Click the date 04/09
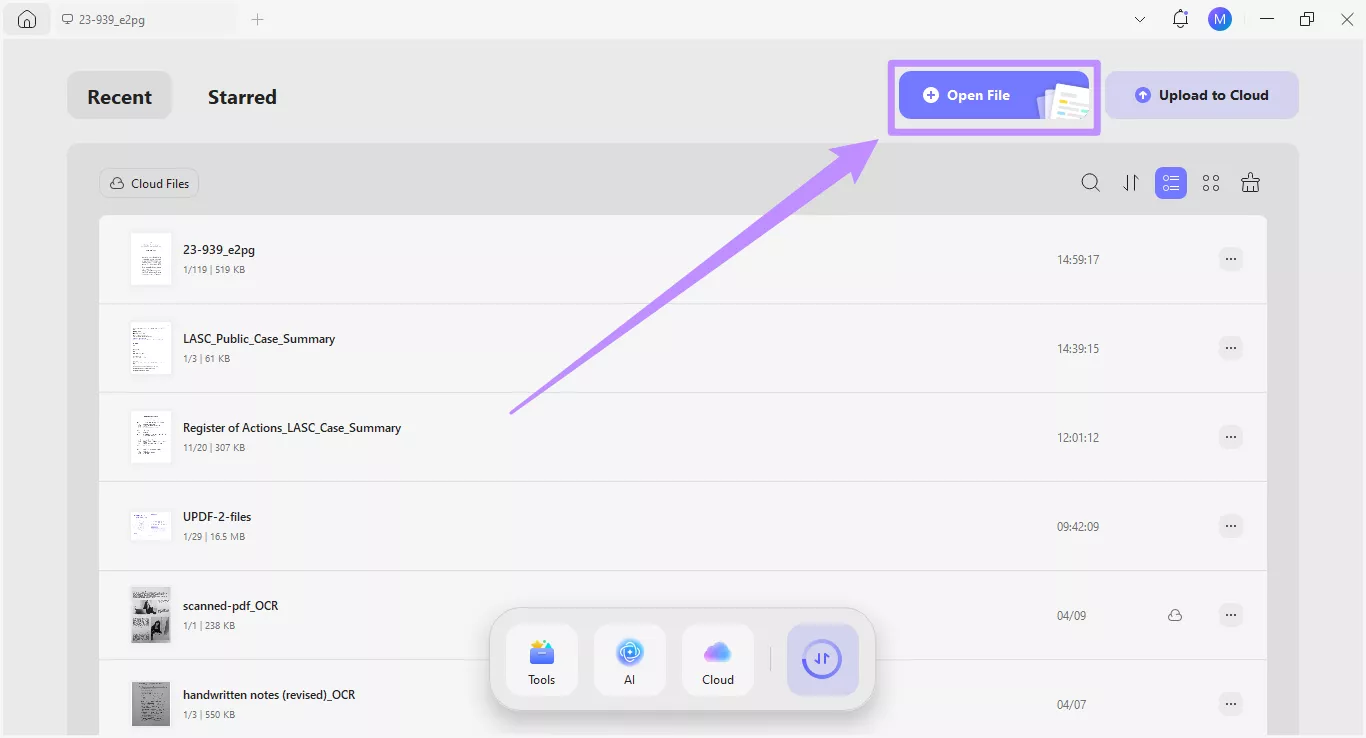This screenshot has height=738, width=1366. (1071, 616)
